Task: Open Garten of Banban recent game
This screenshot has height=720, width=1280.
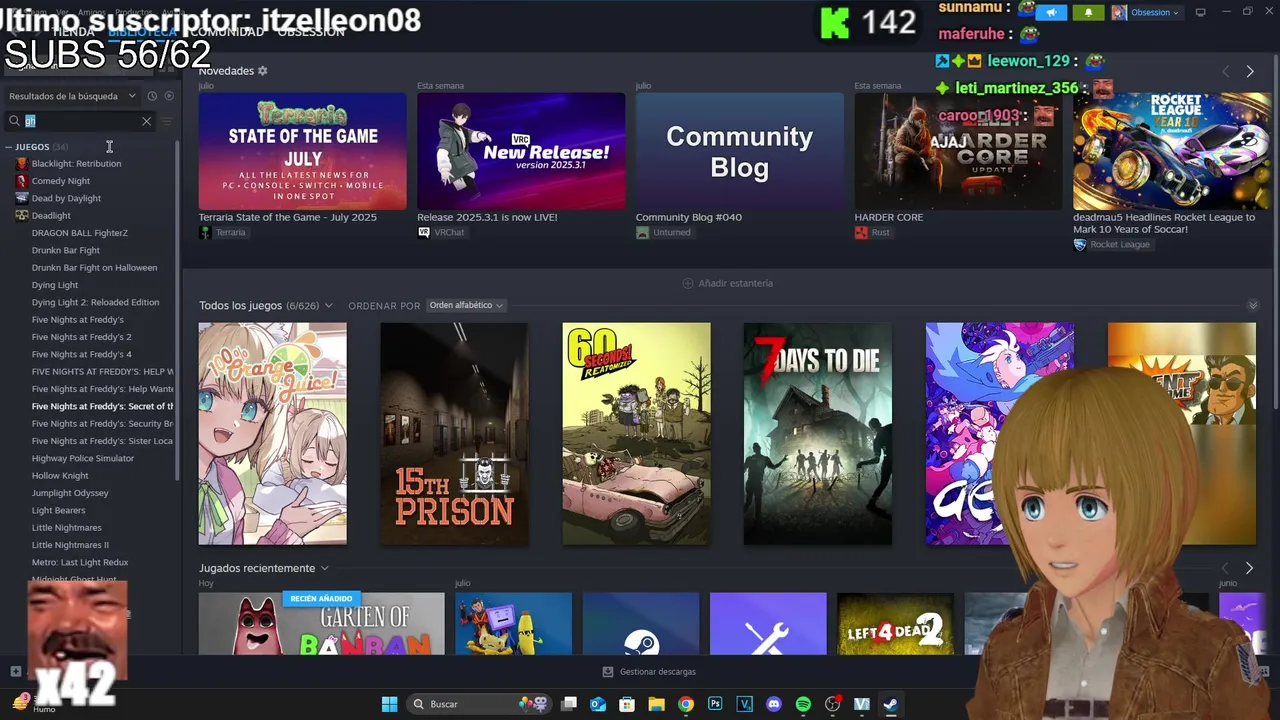Action: 321,624
